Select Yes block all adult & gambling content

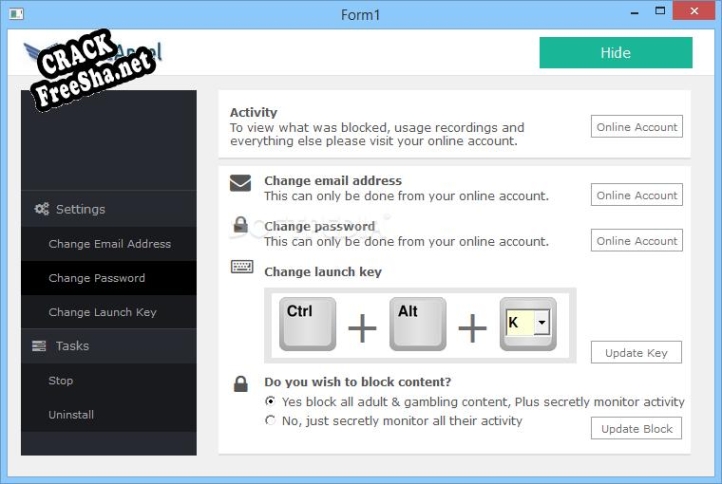pyautogui.click(x=270, y=401)
